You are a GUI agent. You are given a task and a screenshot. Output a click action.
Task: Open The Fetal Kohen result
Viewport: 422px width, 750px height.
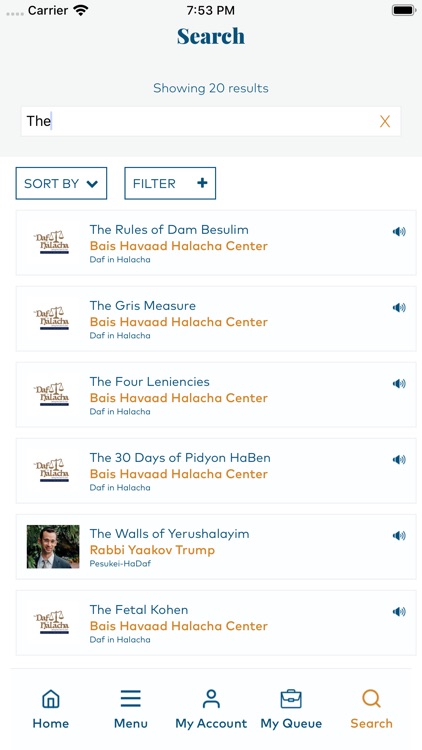click(216, 623)
